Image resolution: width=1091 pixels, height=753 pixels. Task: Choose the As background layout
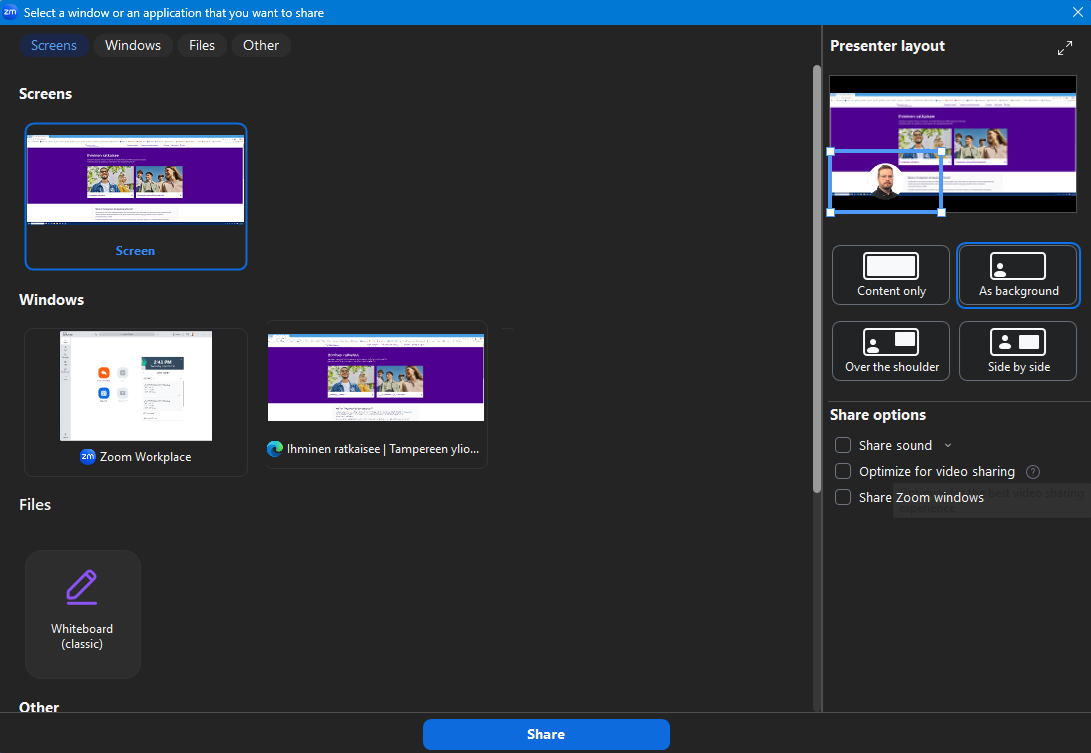coord(1018,275)
